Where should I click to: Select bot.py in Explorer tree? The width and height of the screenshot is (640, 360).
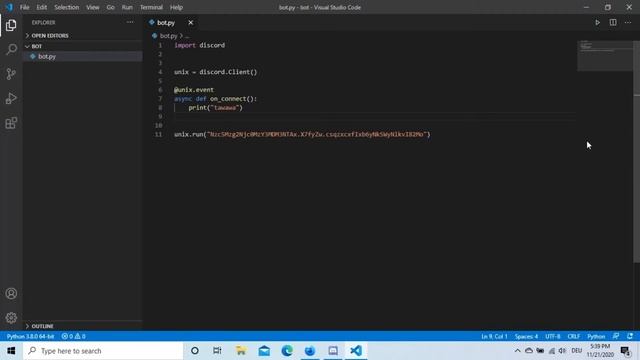83,56
